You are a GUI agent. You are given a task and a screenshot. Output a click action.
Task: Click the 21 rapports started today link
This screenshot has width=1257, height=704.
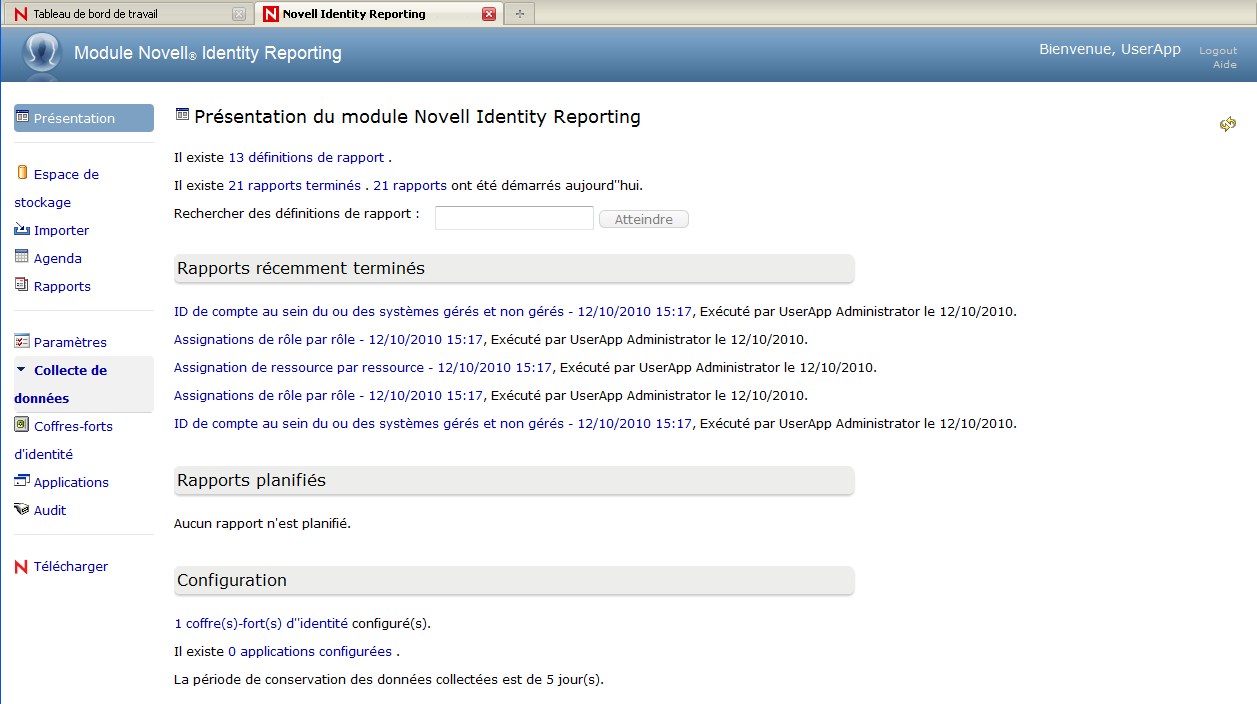[x=410, y=185]
